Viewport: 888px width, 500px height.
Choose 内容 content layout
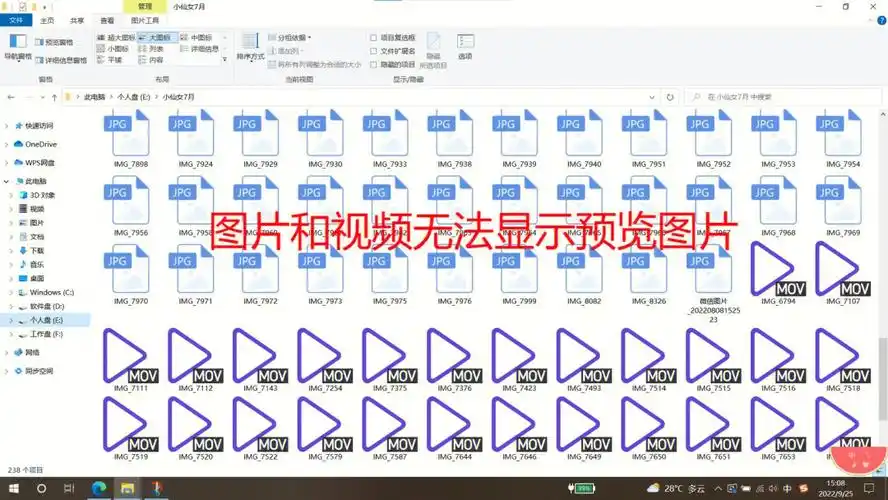(x=151, y=59)
